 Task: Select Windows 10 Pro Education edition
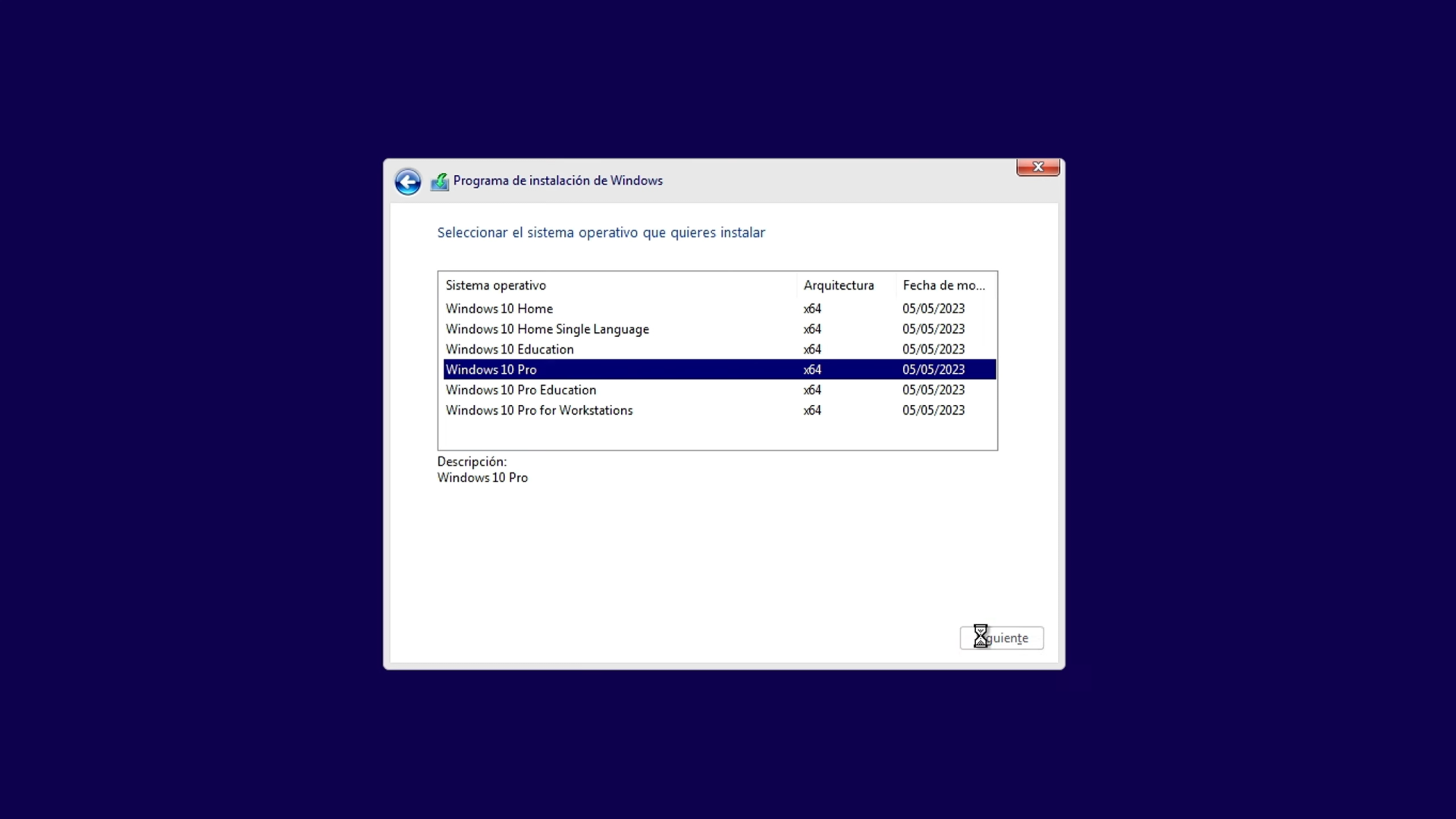520,390
